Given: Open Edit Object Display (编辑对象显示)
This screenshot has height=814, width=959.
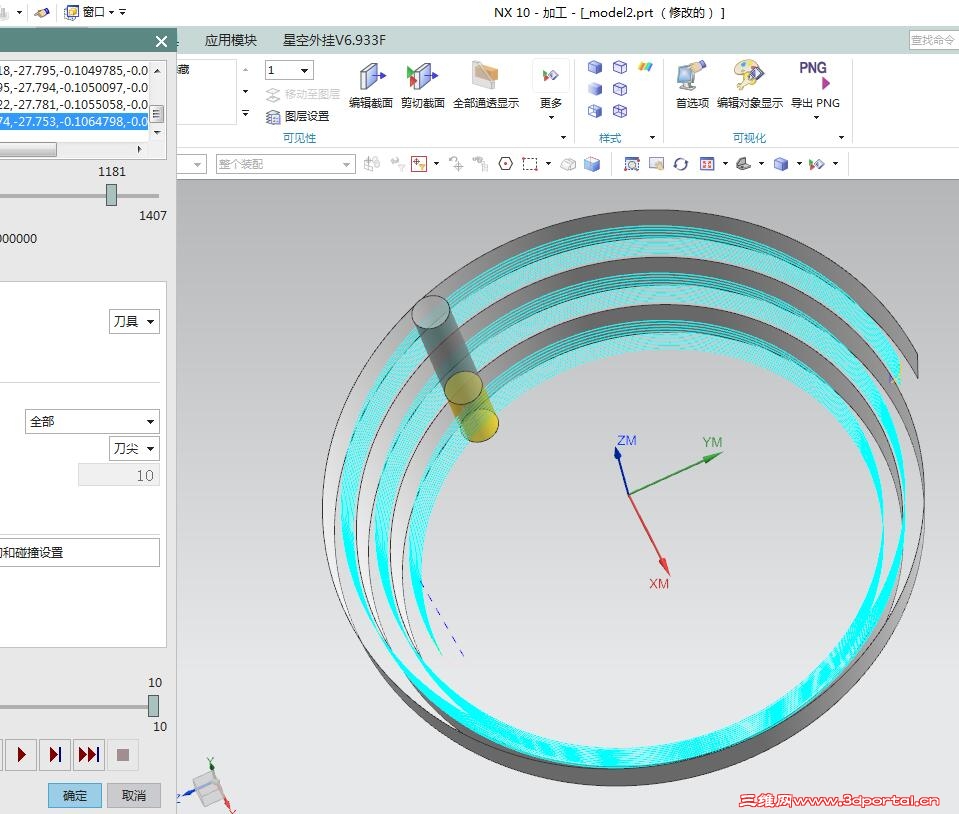Looking at the screenshot, I should click(x=749, y=84).
